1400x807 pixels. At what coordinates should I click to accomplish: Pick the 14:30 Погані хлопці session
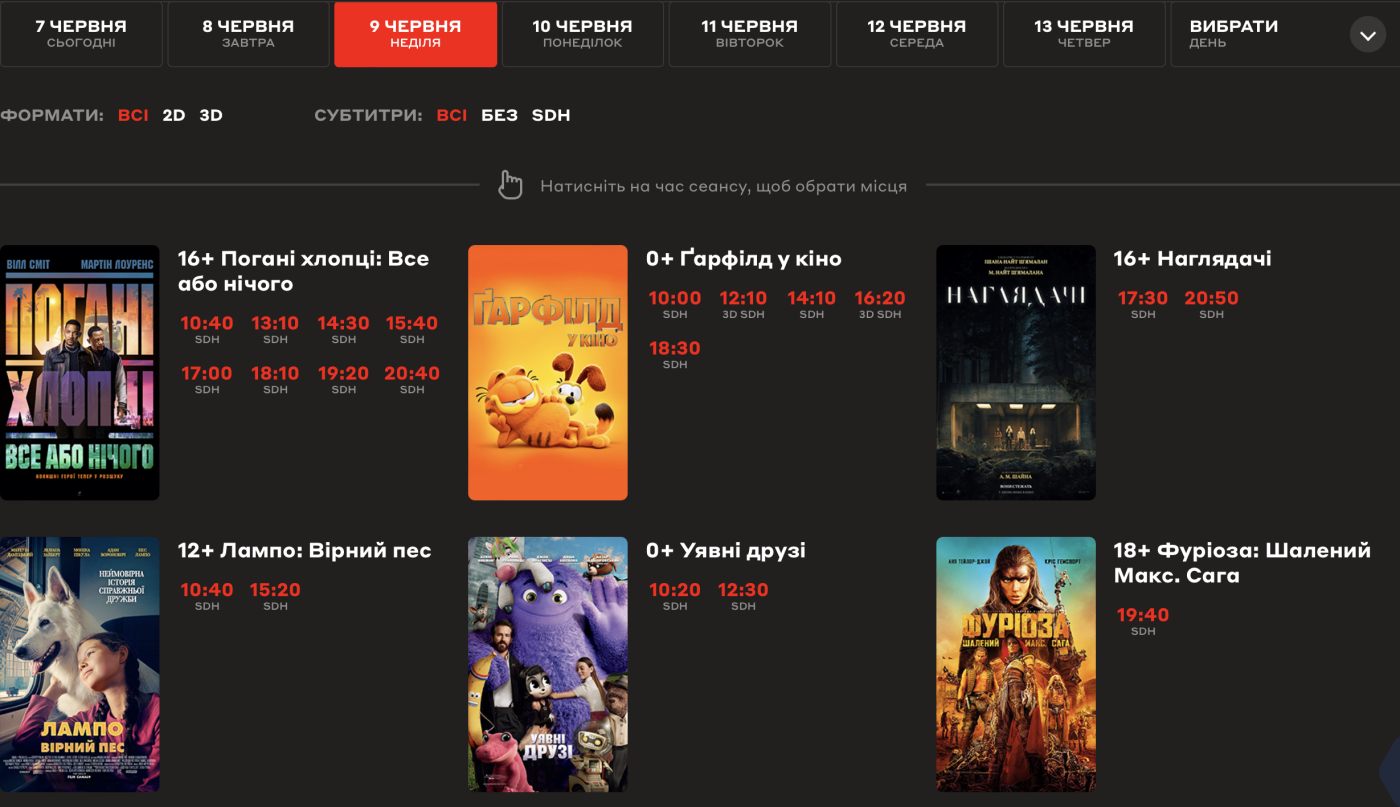tap(344, 329)
